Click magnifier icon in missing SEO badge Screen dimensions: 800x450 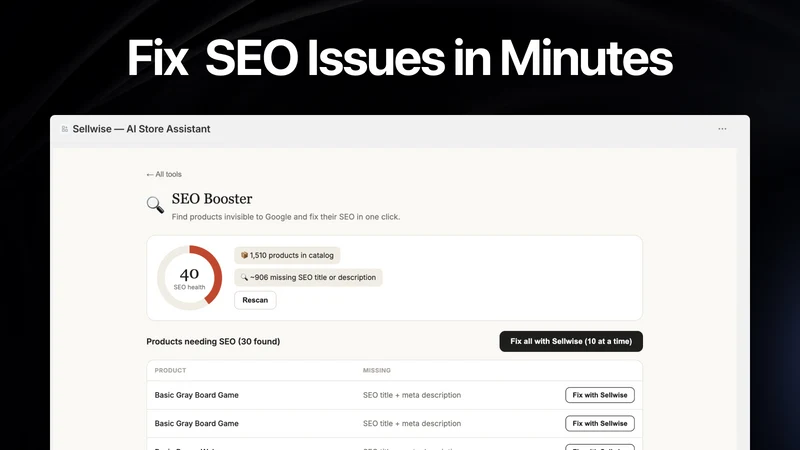pyautogui.click(x=244, y=278)
